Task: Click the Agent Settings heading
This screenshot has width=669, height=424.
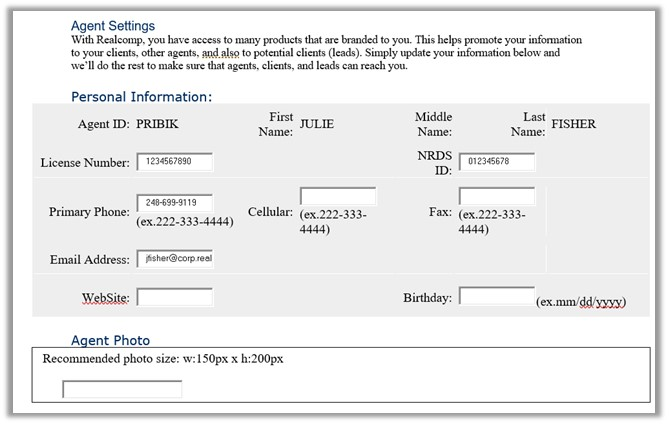Action: point(113,26)
